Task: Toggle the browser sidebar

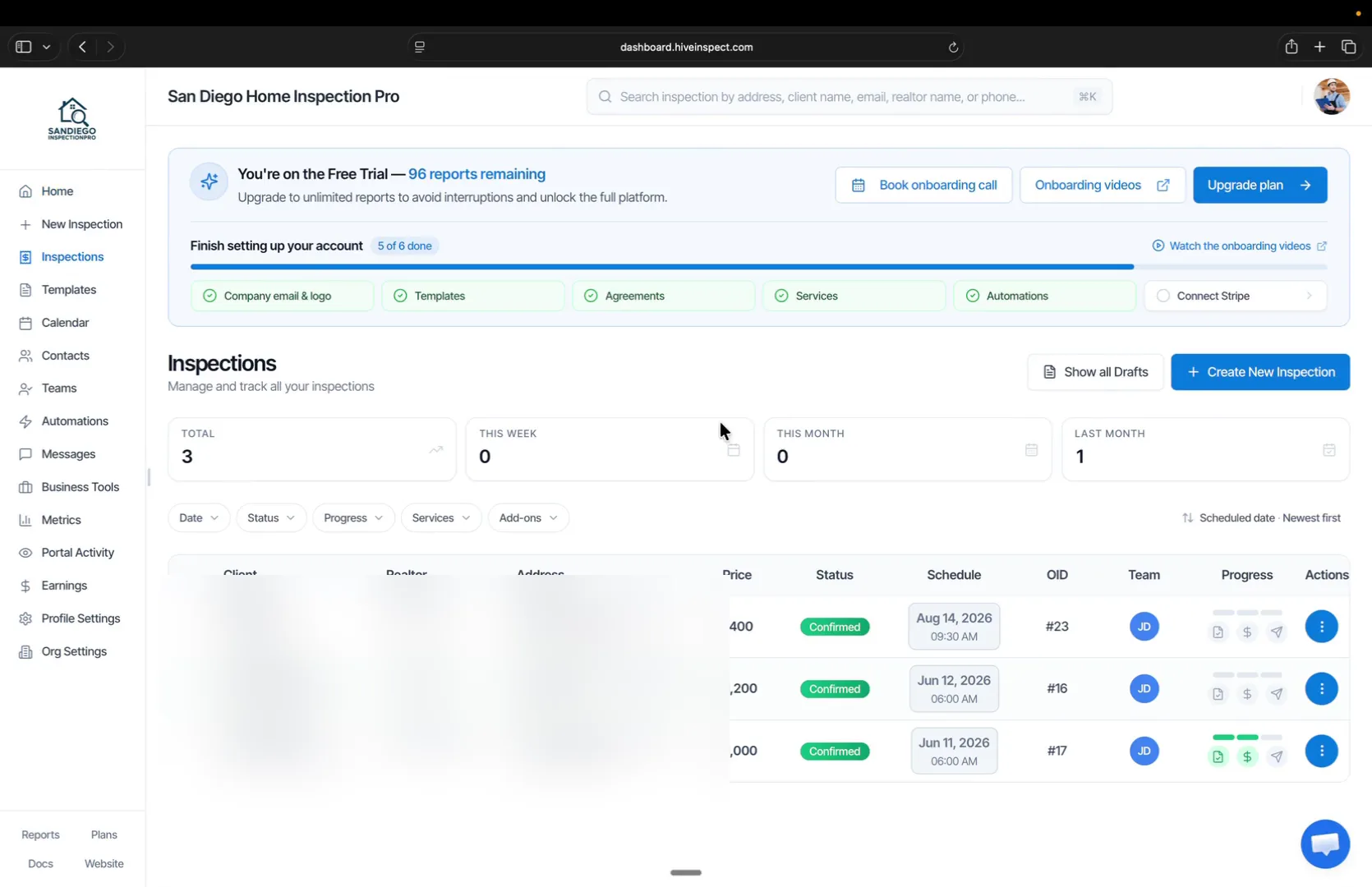Action: tap(23, 47)
